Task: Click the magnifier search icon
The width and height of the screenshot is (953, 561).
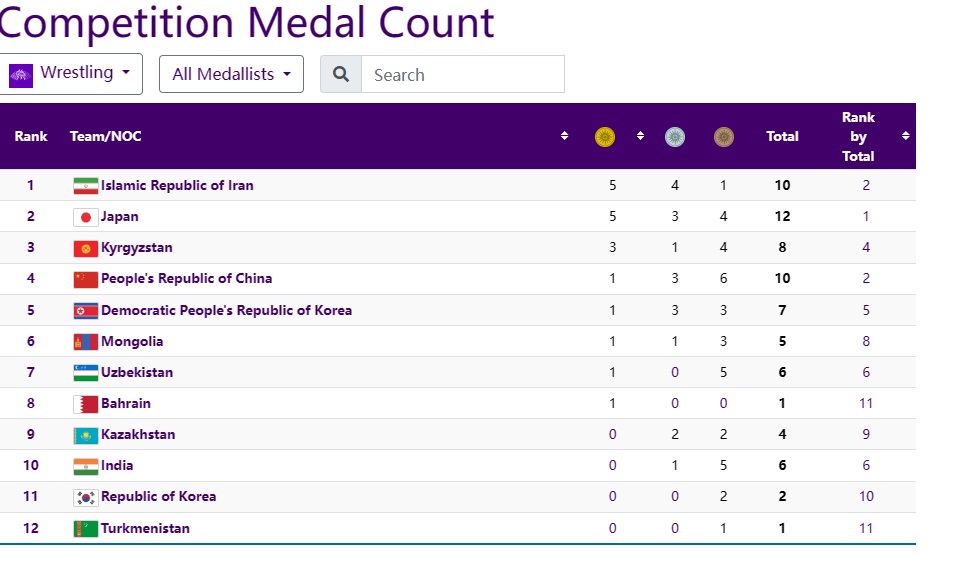Action: 341,74
